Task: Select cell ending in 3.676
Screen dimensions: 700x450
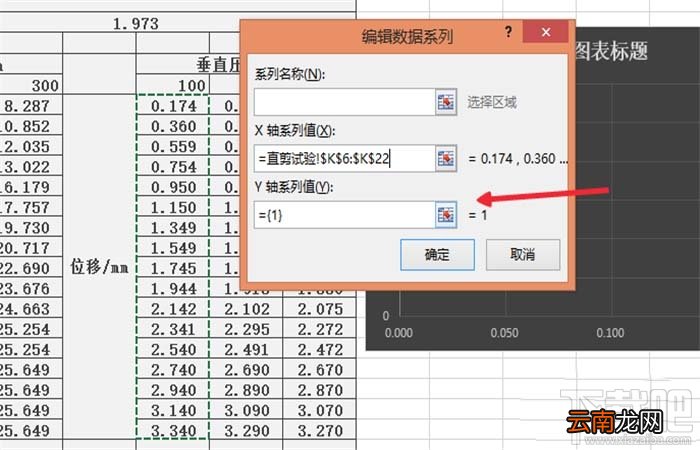Action: click(x=31, y=288)
